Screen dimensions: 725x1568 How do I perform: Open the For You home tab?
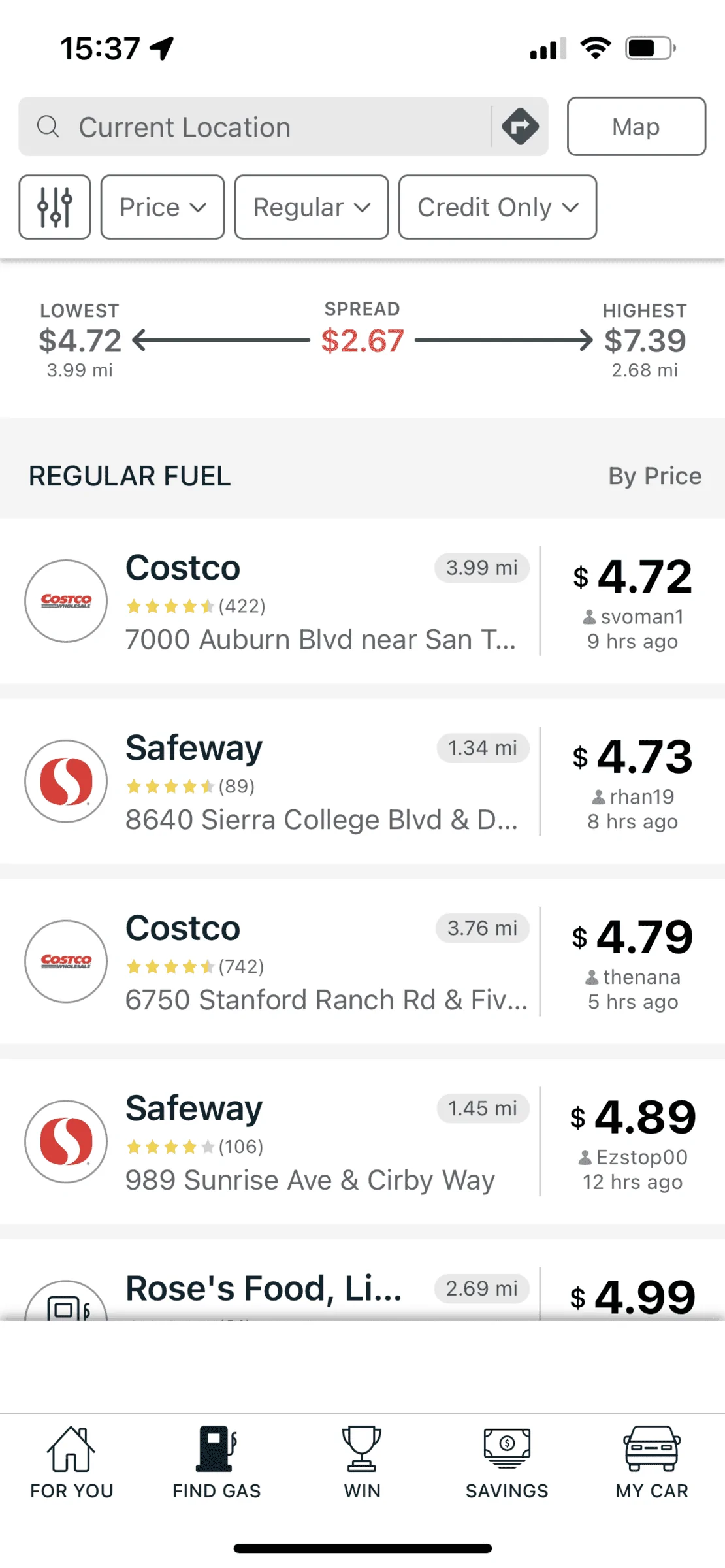pyautogui.click(x=71, y=1462)
